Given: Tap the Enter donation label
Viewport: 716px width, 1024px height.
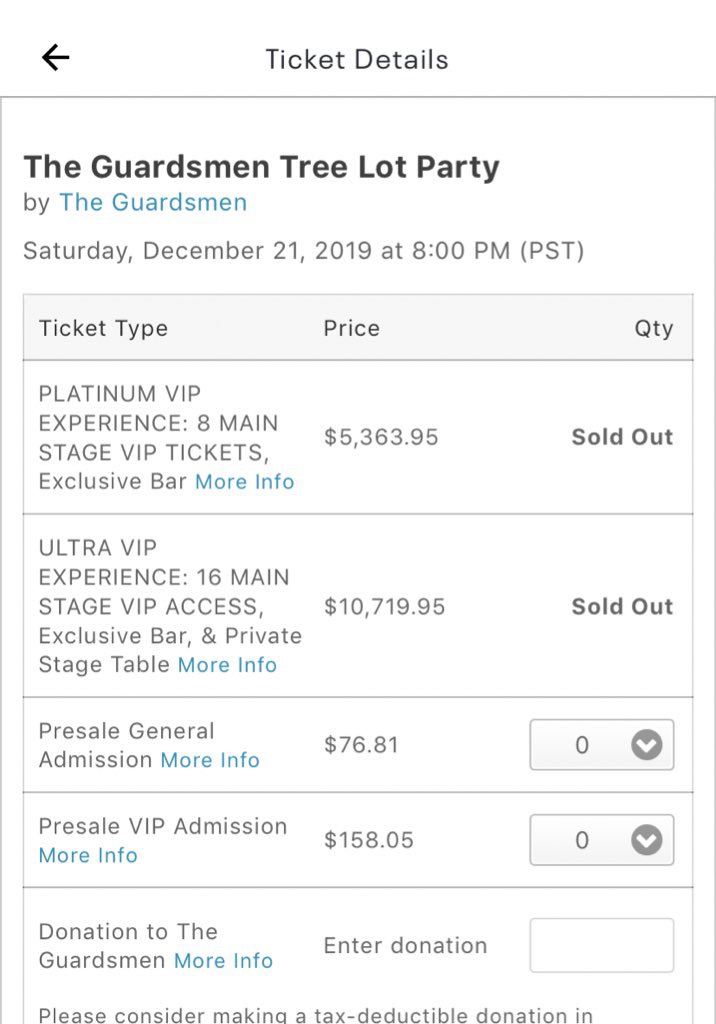Looking at the screenshot, I should tap(405, 946).
